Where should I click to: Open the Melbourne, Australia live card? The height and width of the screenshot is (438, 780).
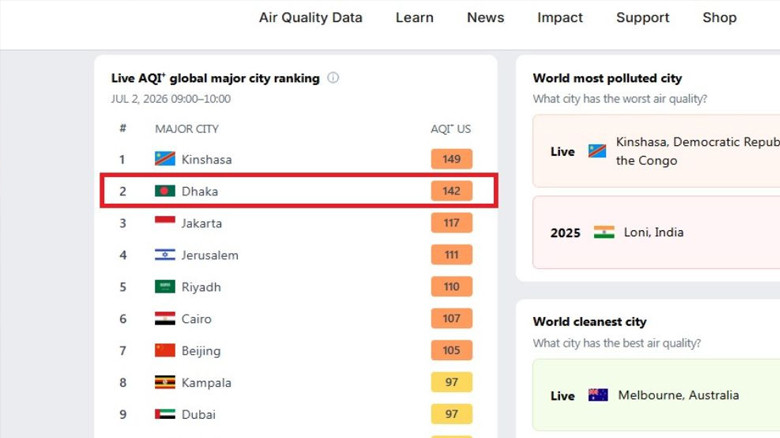656,395
